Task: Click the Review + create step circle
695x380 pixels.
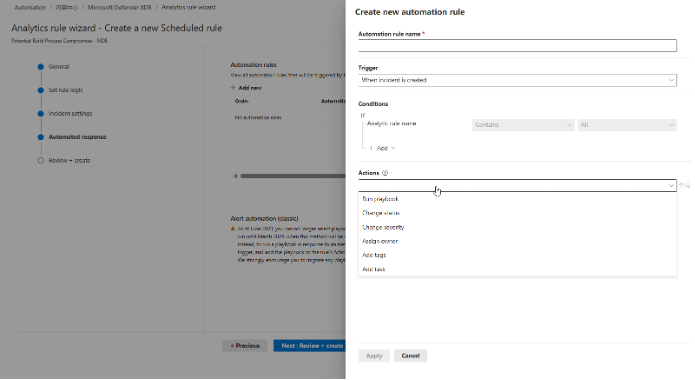Action: click(41, 161)
